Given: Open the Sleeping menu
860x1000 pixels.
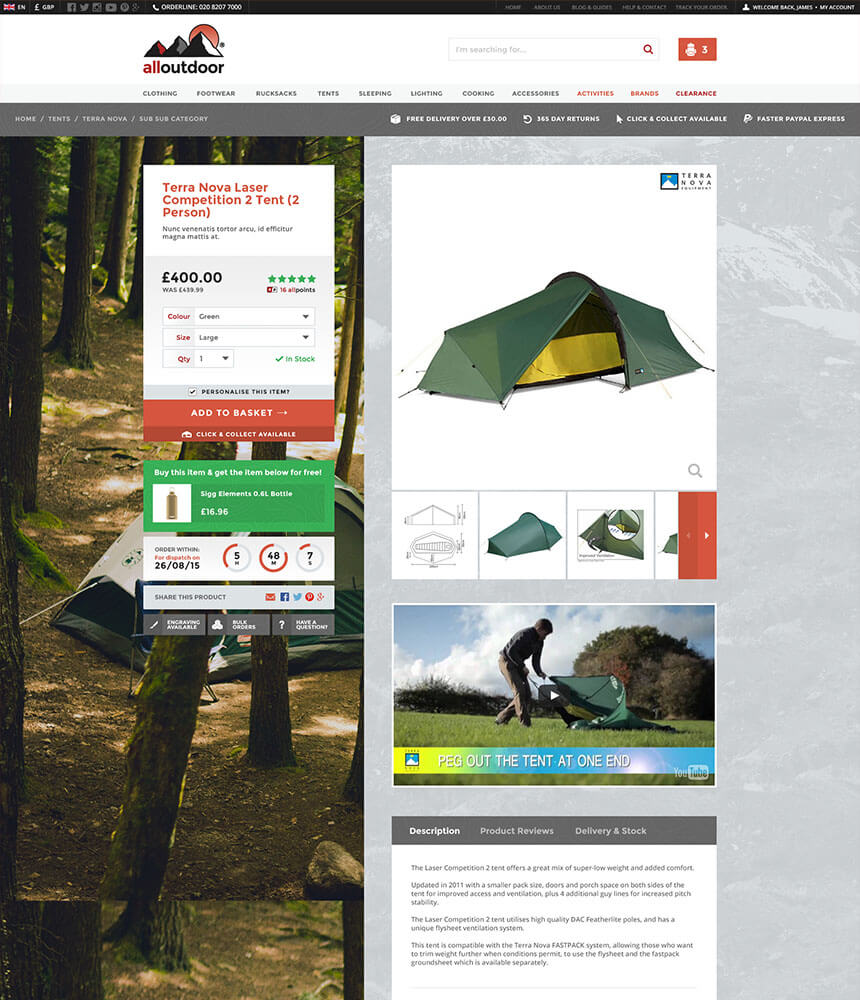Looking at the screenshot, I should 375,93.
